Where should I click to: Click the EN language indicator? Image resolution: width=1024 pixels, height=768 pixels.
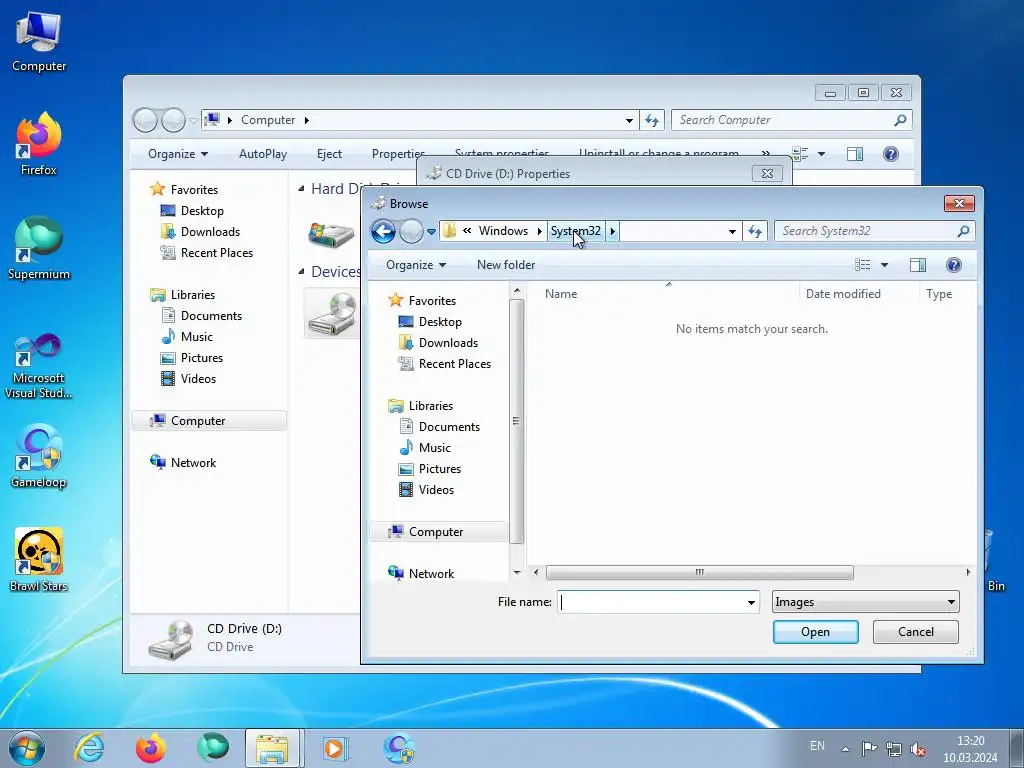(817, 745)
